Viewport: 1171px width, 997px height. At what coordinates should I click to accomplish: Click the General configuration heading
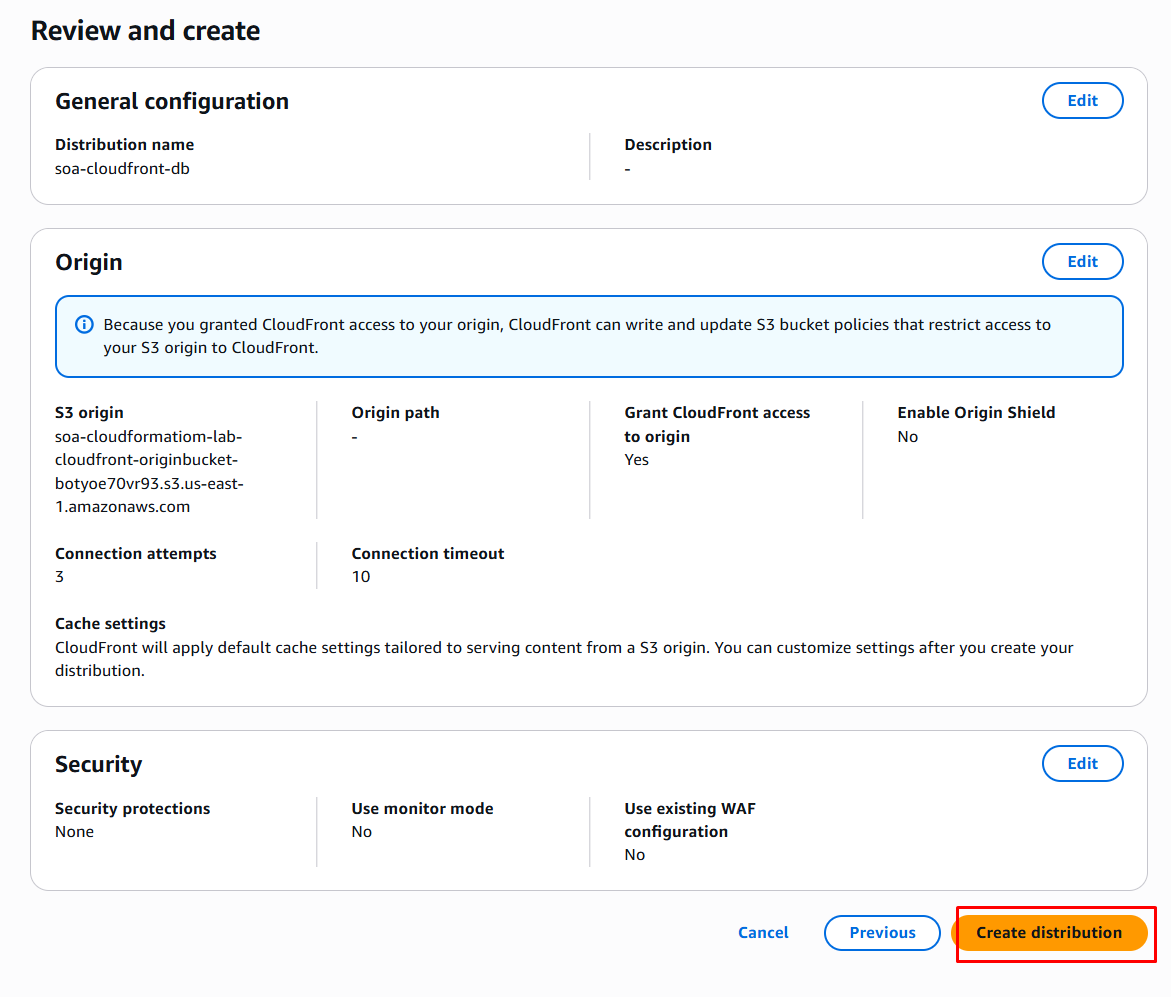tap(171, 102)
